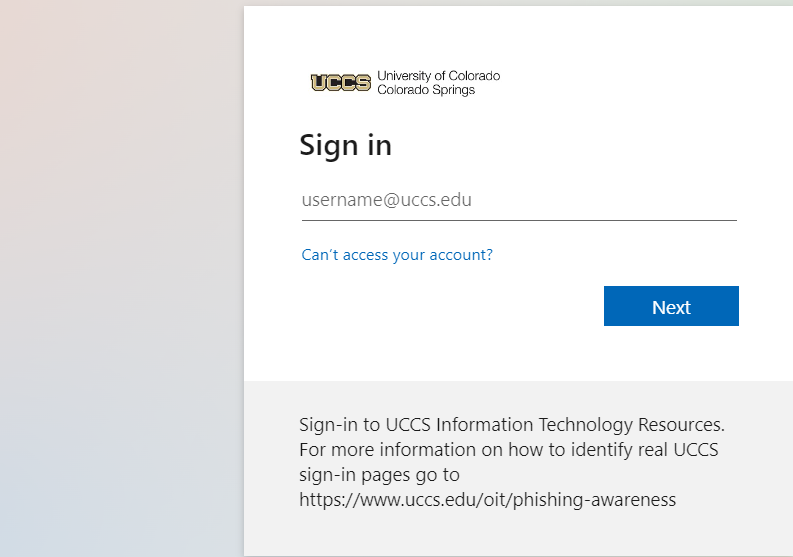This screenshot has width=793, height=557.
Task: Click the 'Sign in' heading
Action: (345, 146)
